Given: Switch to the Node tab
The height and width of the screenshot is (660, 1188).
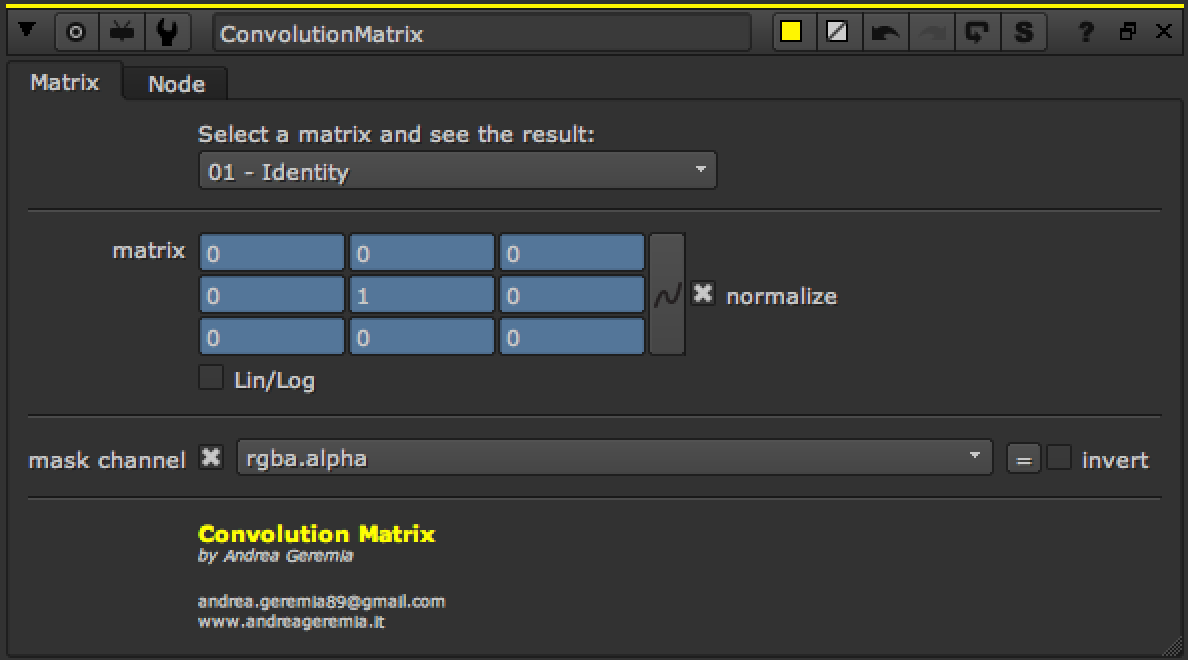Looking at the screenshot, I should pyautogui.click(x=176, y=84).
